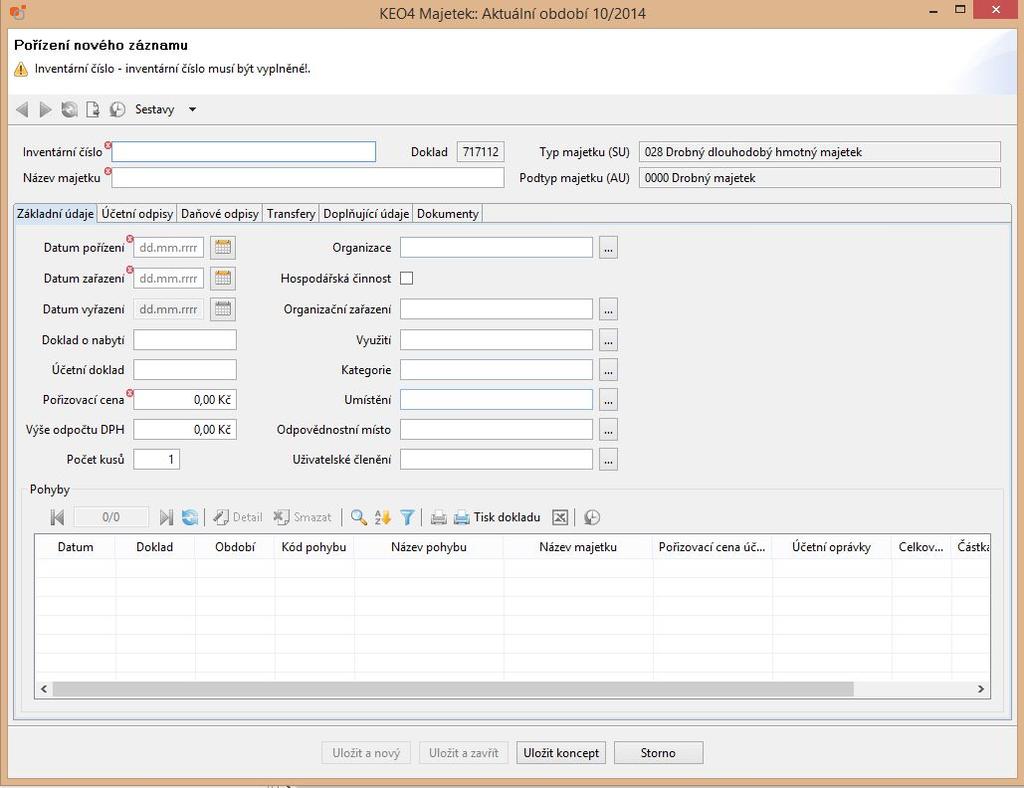Switch to the Transfery tab
This screenshot has height=788, width=1024.
coord(291,213)
